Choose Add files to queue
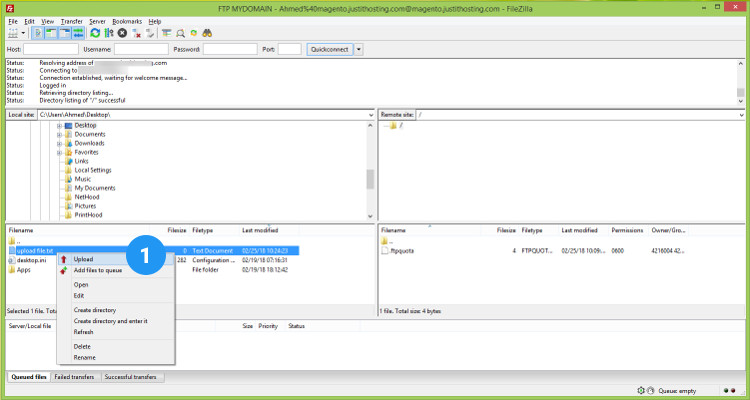Screen dimensions: 750x400 click(115, 270)
